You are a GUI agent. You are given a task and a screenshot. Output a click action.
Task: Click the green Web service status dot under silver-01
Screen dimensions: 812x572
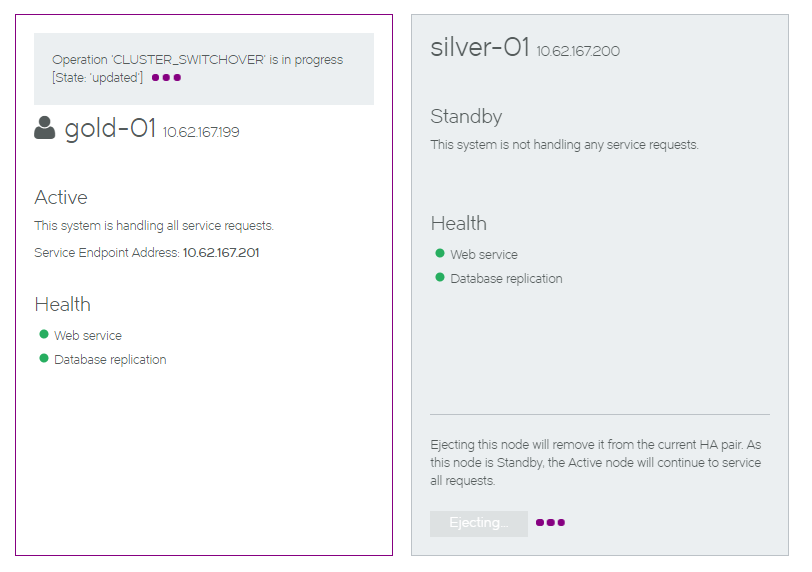(x=440, y=253)
